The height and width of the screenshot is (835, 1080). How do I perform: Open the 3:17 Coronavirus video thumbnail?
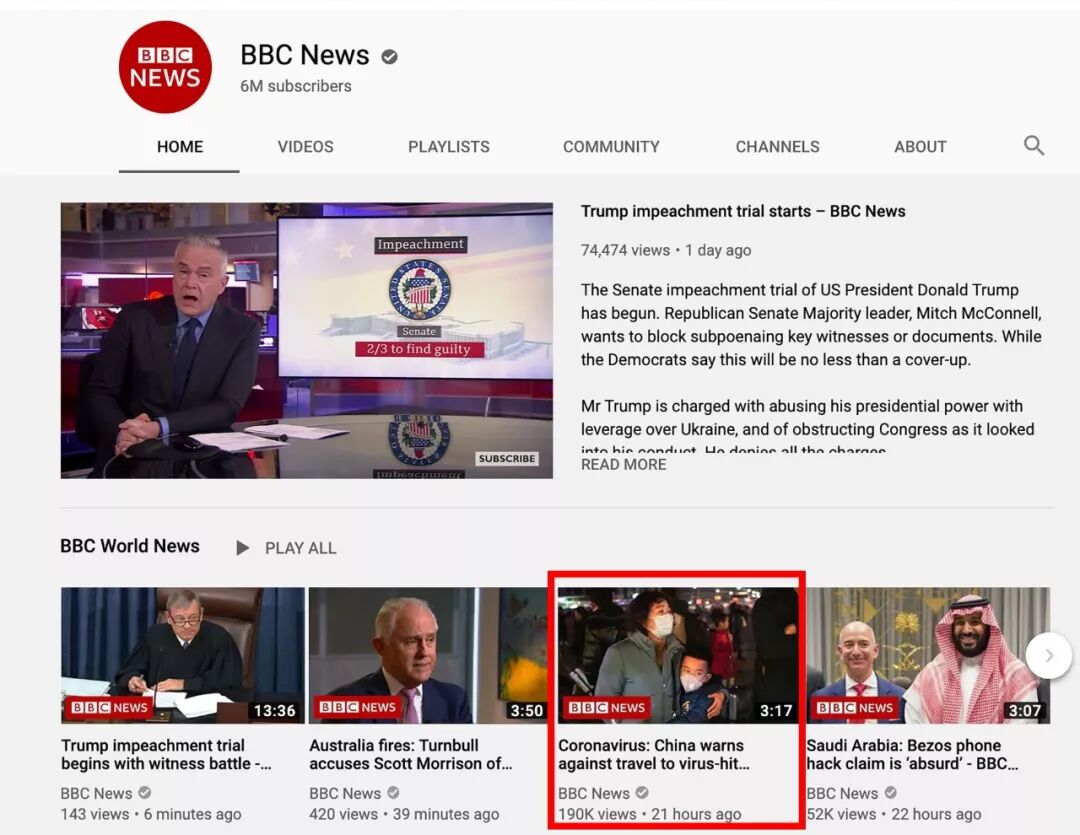678,655
